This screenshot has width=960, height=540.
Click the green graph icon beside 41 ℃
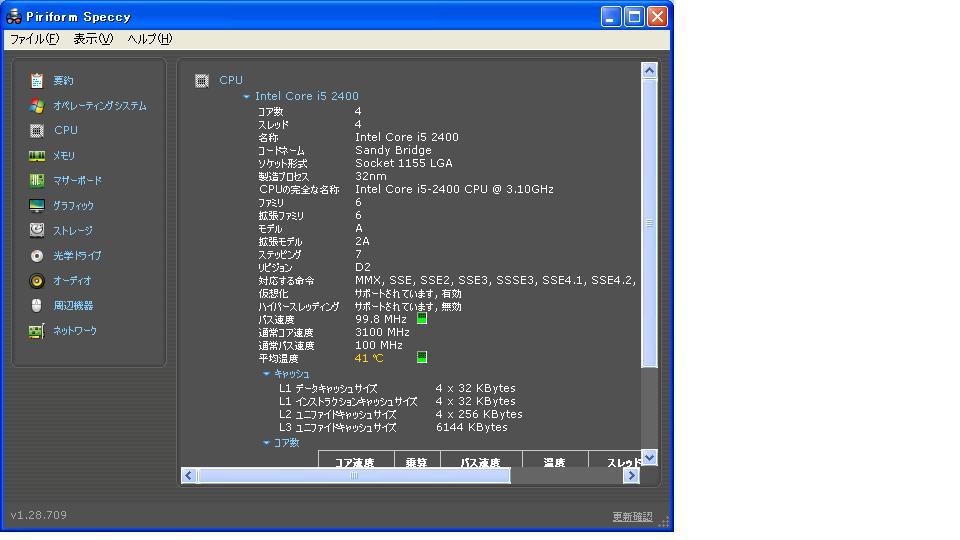[422, 357]
